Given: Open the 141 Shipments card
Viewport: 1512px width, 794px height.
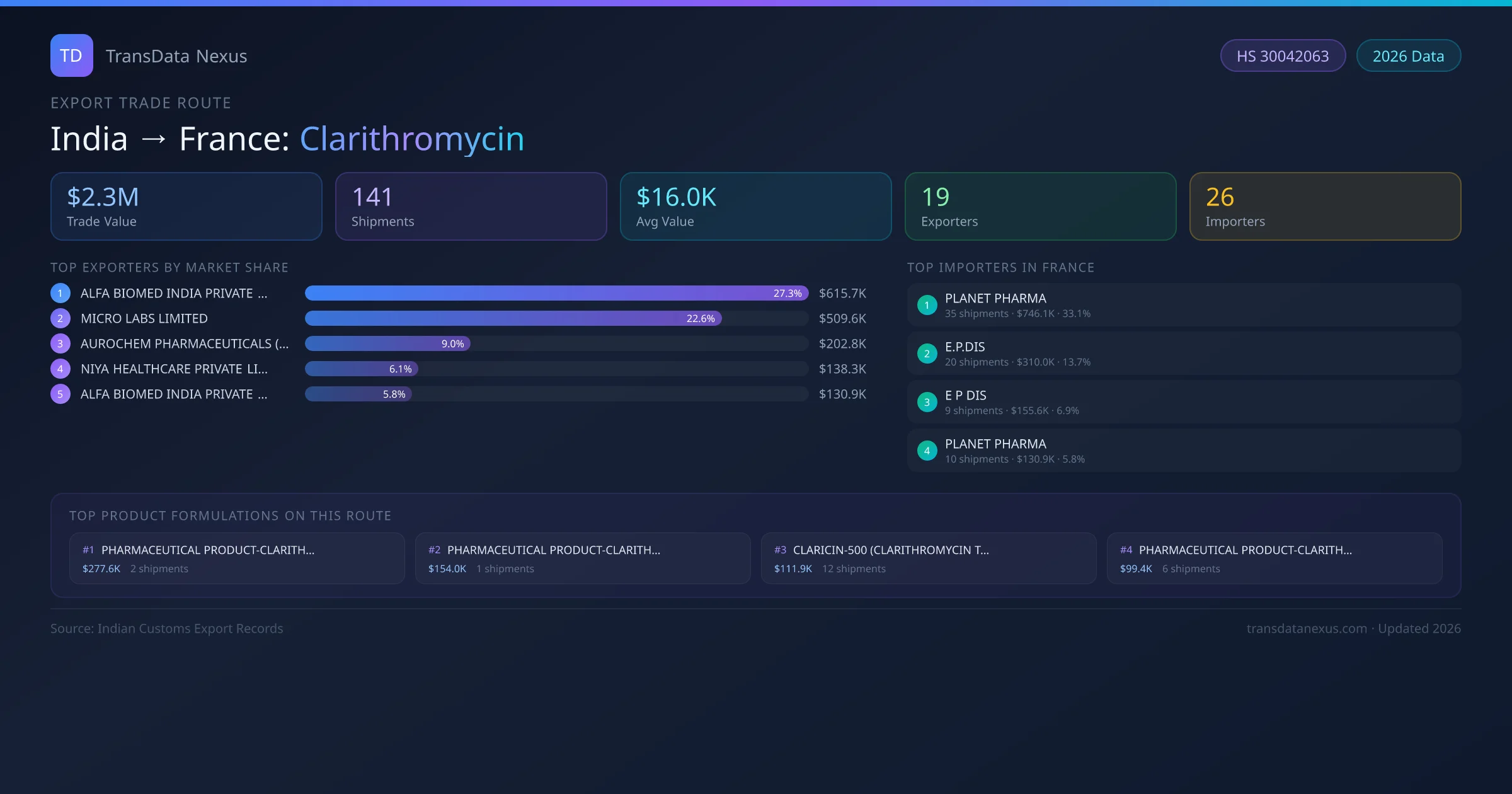Looking at the screenshot, I should (x=471, y=207).
